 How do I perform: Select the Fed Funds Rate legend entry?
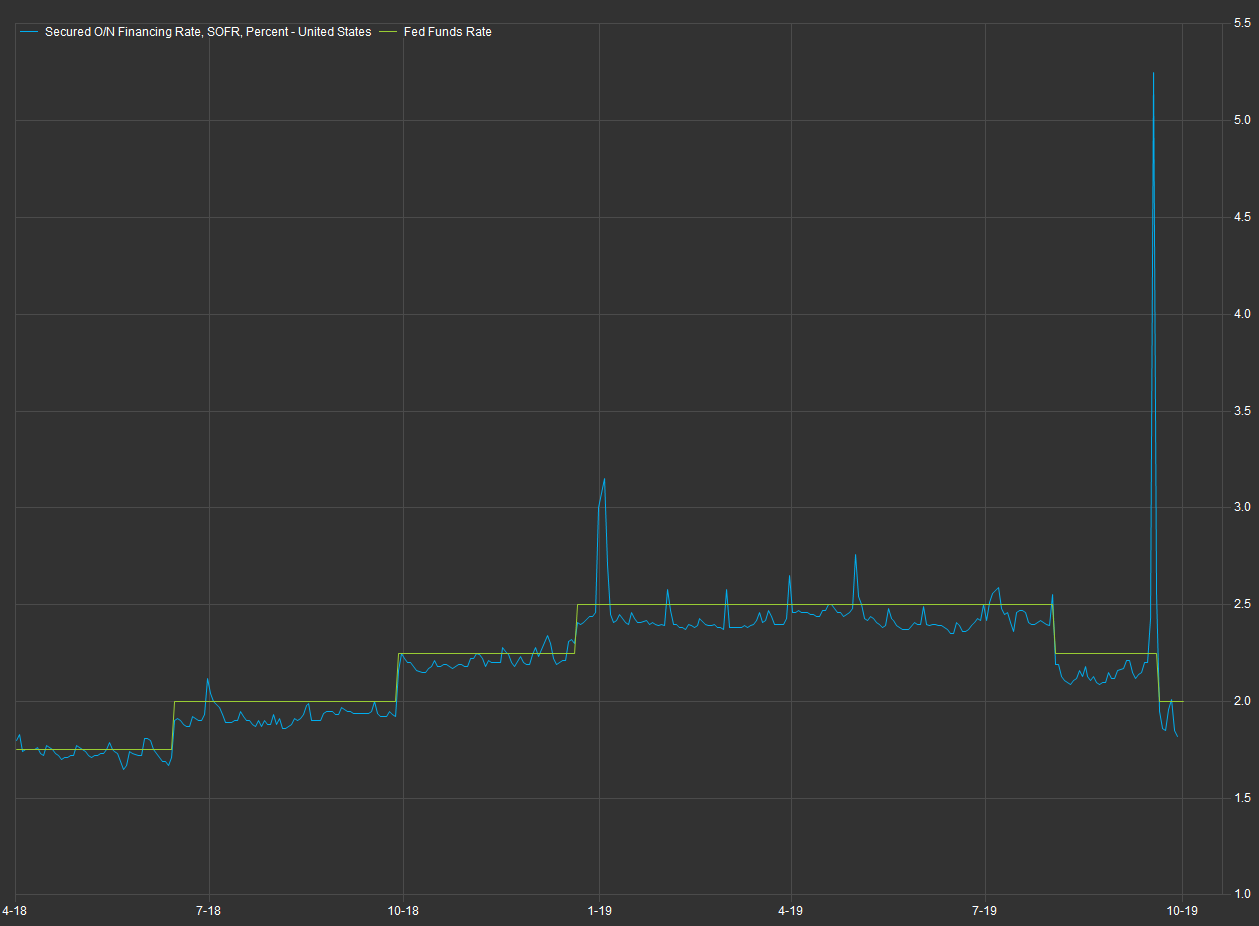435,32
